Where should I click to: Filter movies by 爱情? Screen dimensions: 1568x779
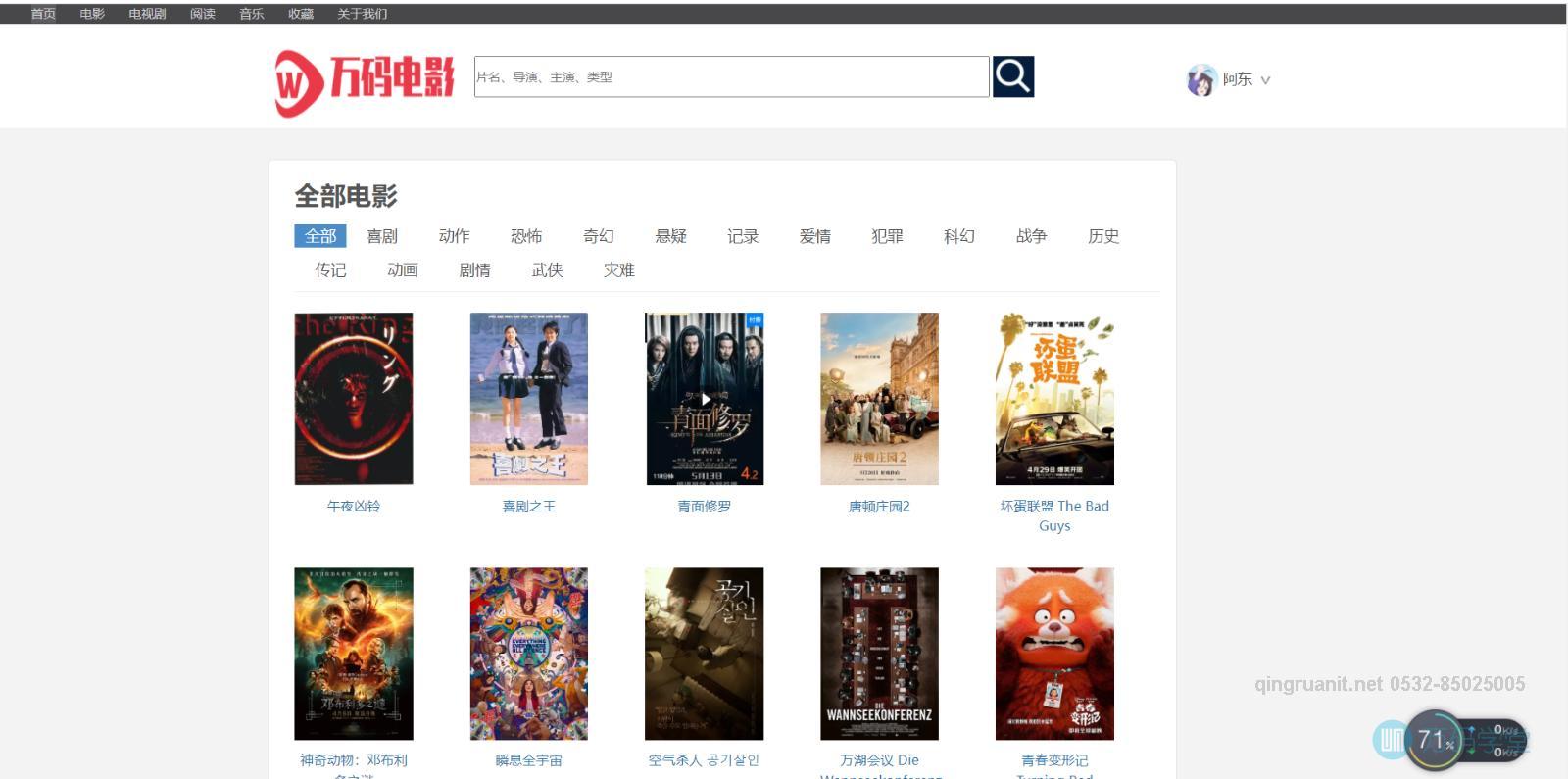pos(815,236)
